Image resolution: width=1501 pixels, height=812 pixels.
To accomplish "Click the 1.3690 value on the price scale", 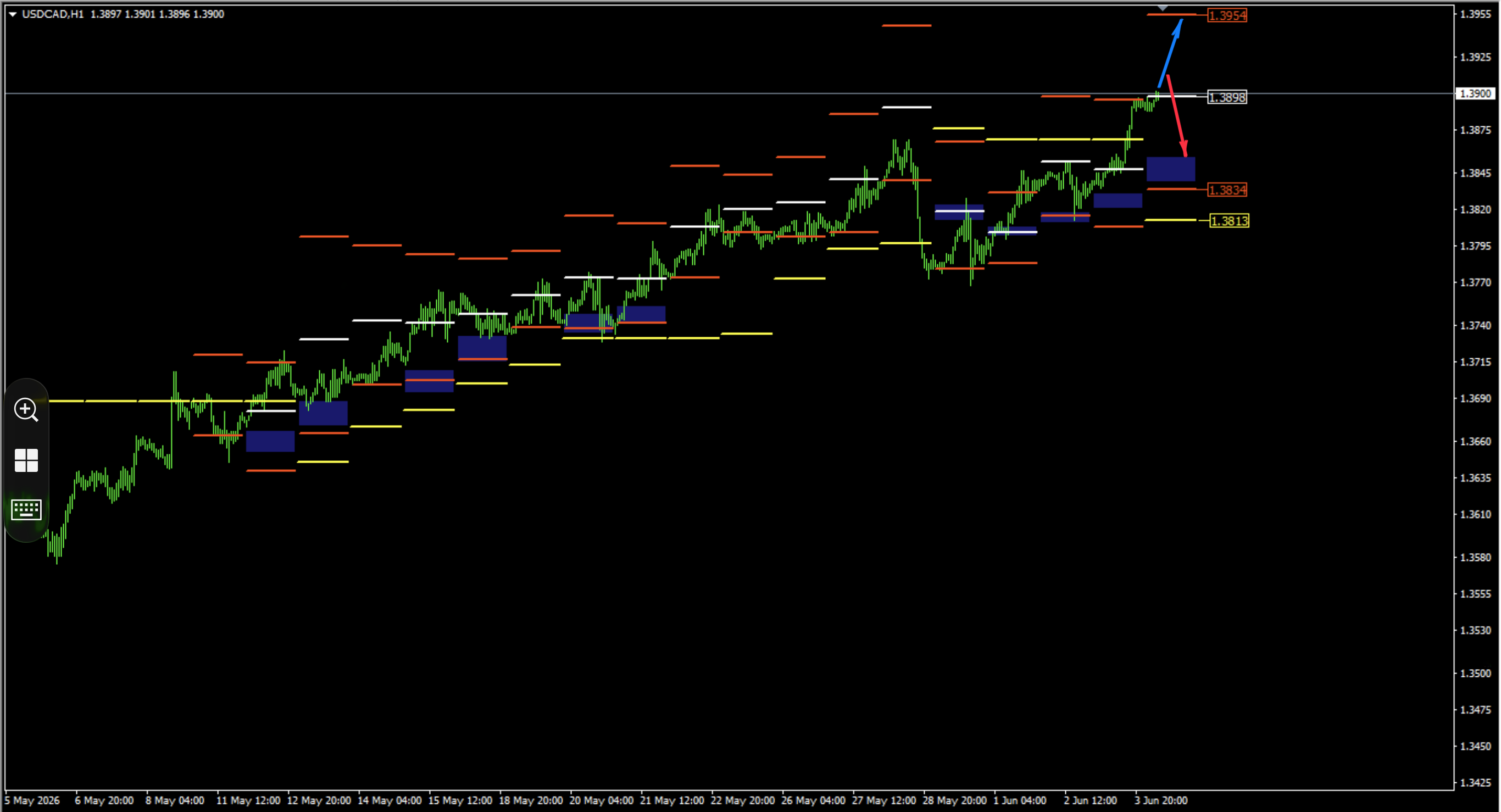I will 1475,398.
